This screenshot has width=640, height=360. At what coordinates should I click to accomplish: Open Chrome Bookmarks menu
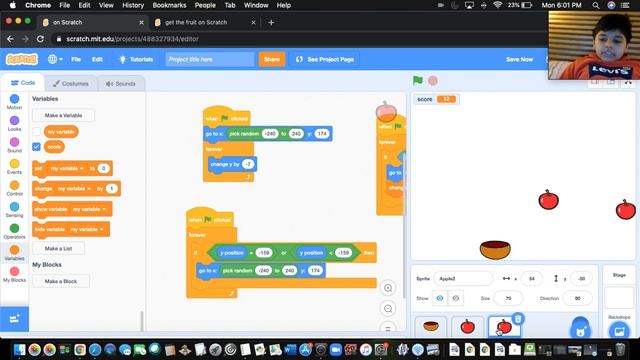[169, 5]
